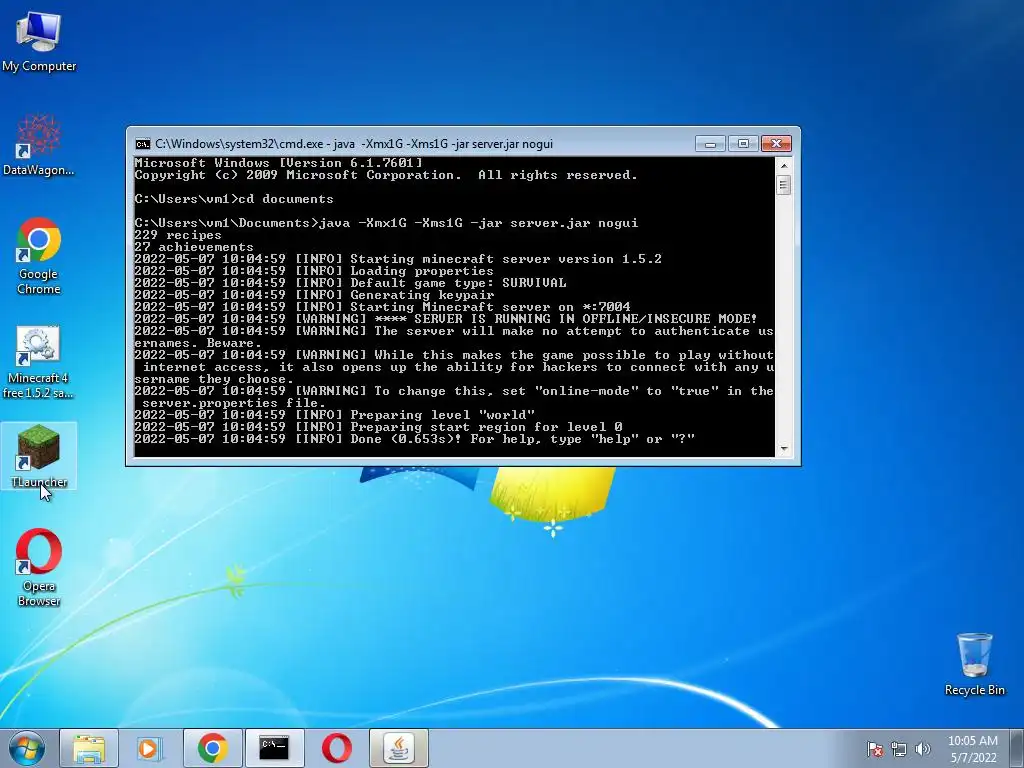The width and height of the screenshot is (1024, 768).
Task: Open the My Computer desktop icon
Action: 39,40
